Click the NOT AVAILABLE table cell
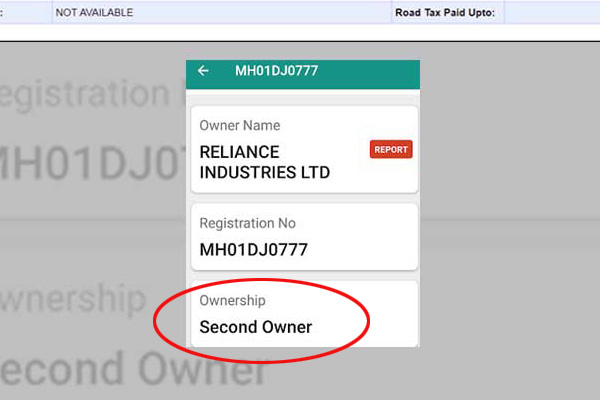 click(x=94, y=12)
